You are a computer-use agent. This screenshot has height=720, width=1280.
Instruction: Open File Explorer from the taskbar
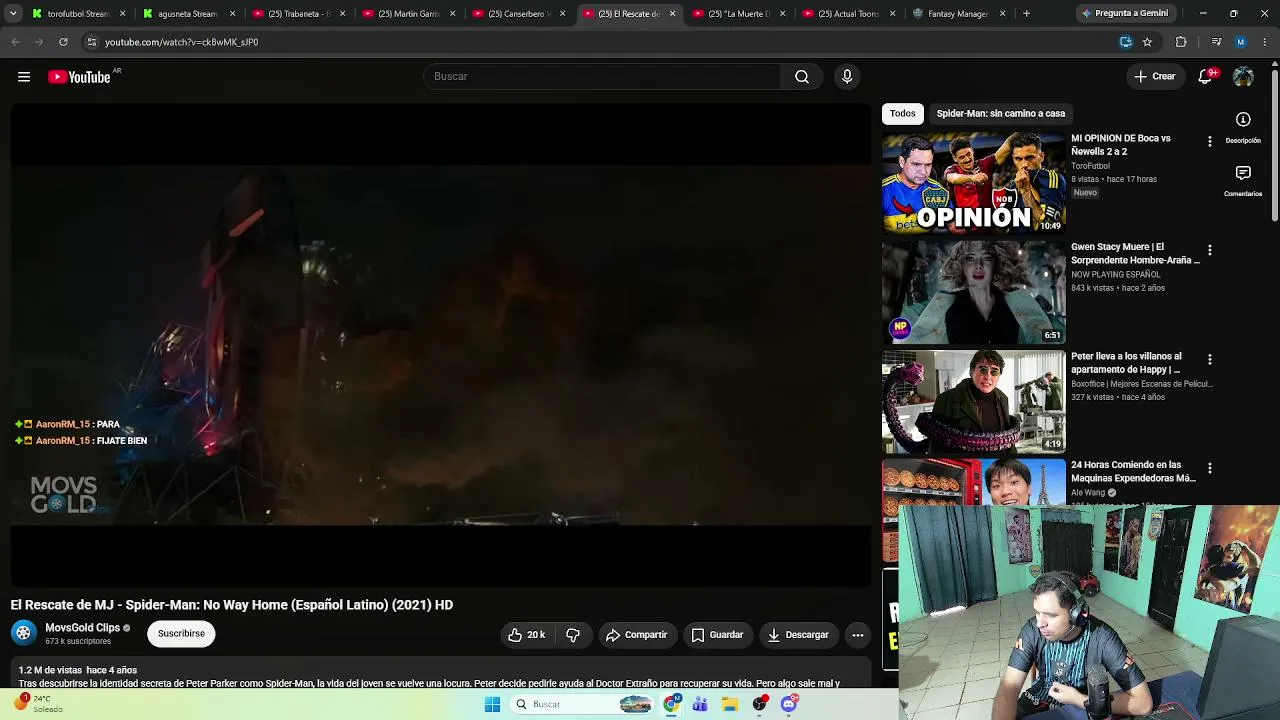pyautogui.click(x=730, y=704)
